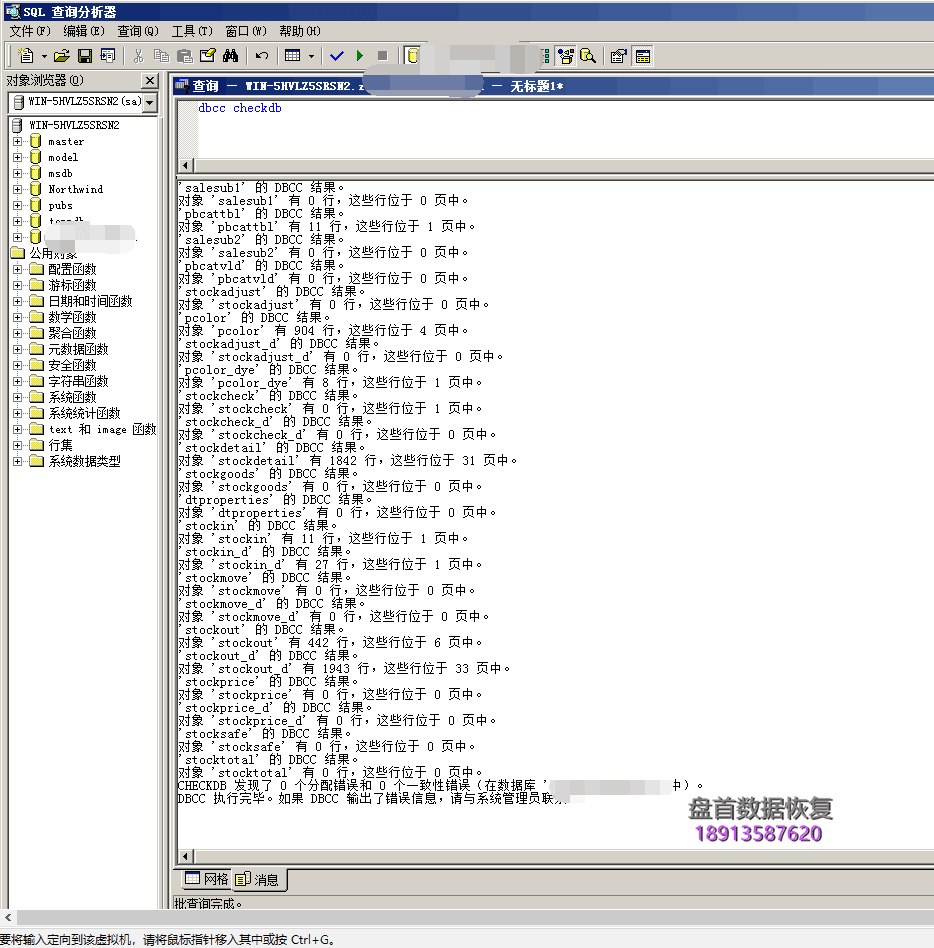
Task: Expand the 配置函数 folder
Action: tap(18, 269)
